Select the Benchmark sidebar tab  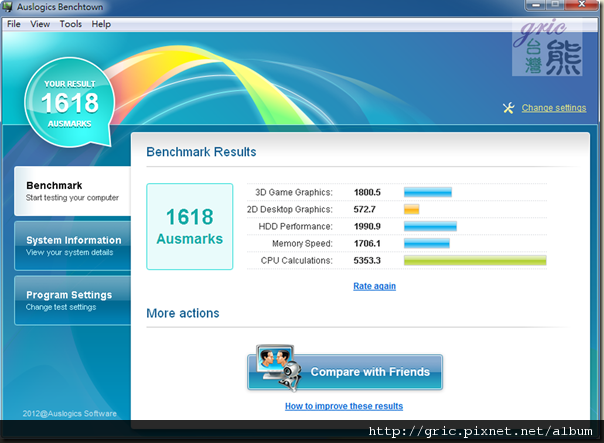[72, 191]
